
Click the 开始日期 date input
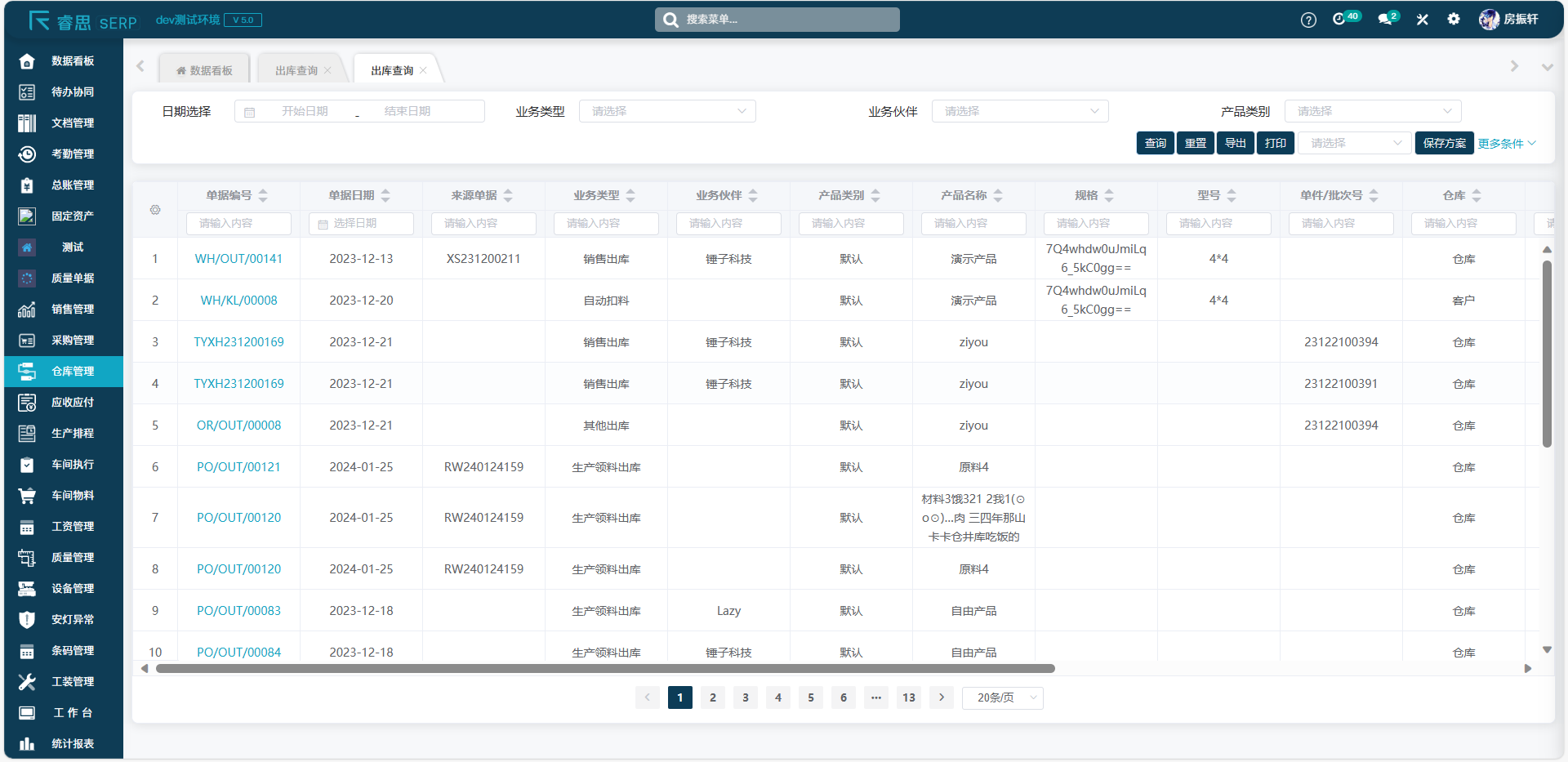point(305,111)
